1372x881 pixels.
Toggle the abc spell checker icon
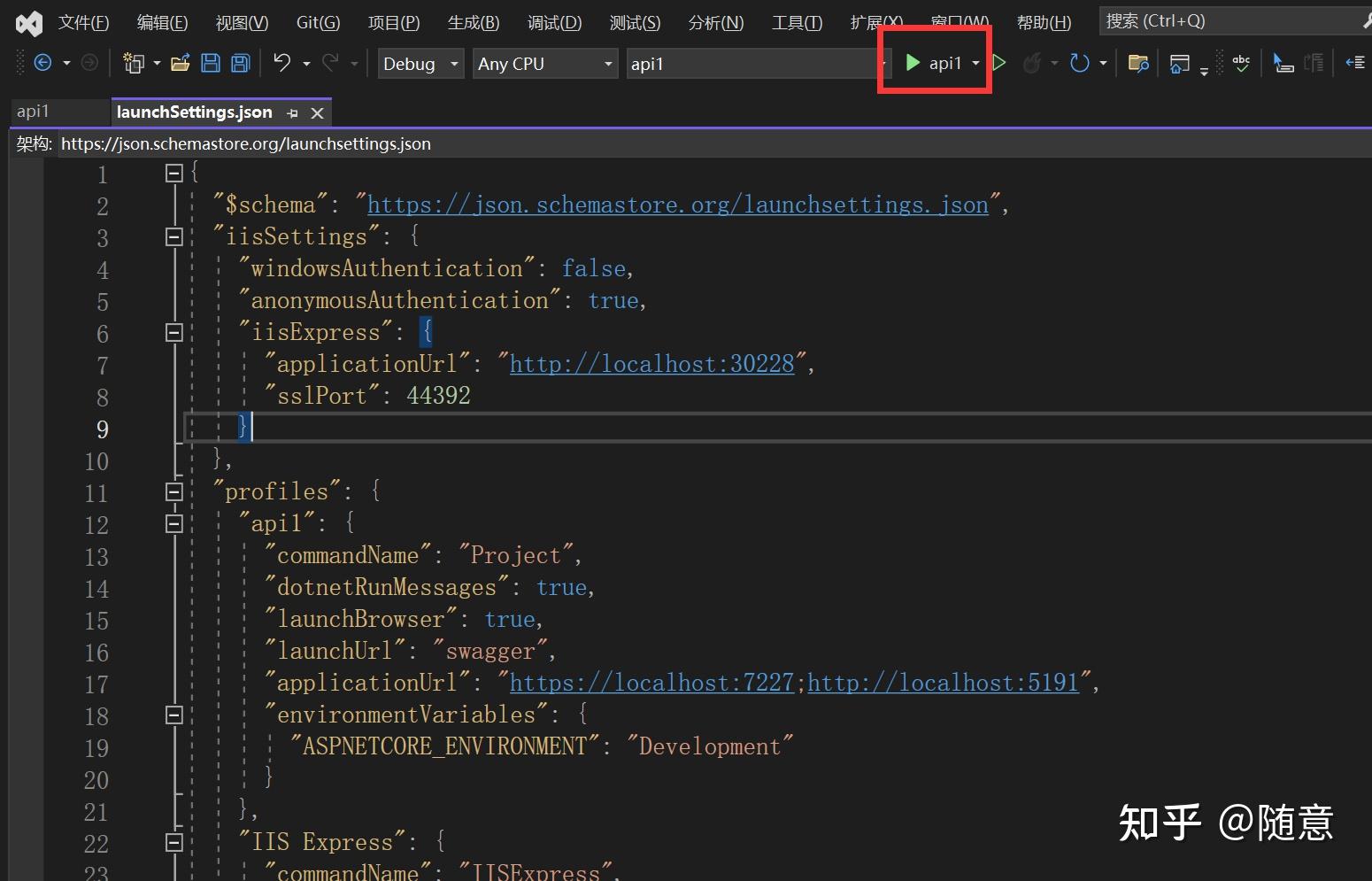pyautogui.click(x=1241, y=63)
